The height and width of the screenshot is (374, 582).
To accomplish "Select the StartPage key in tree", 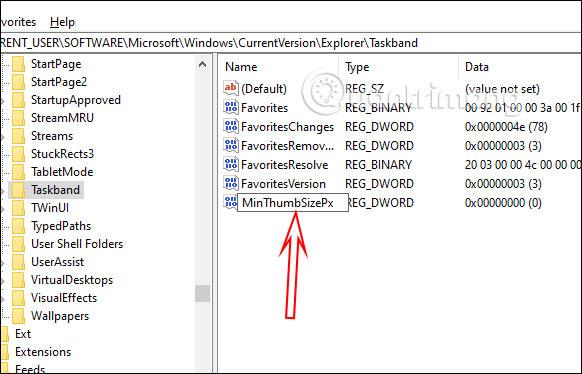I will click(x=56, y=64).
